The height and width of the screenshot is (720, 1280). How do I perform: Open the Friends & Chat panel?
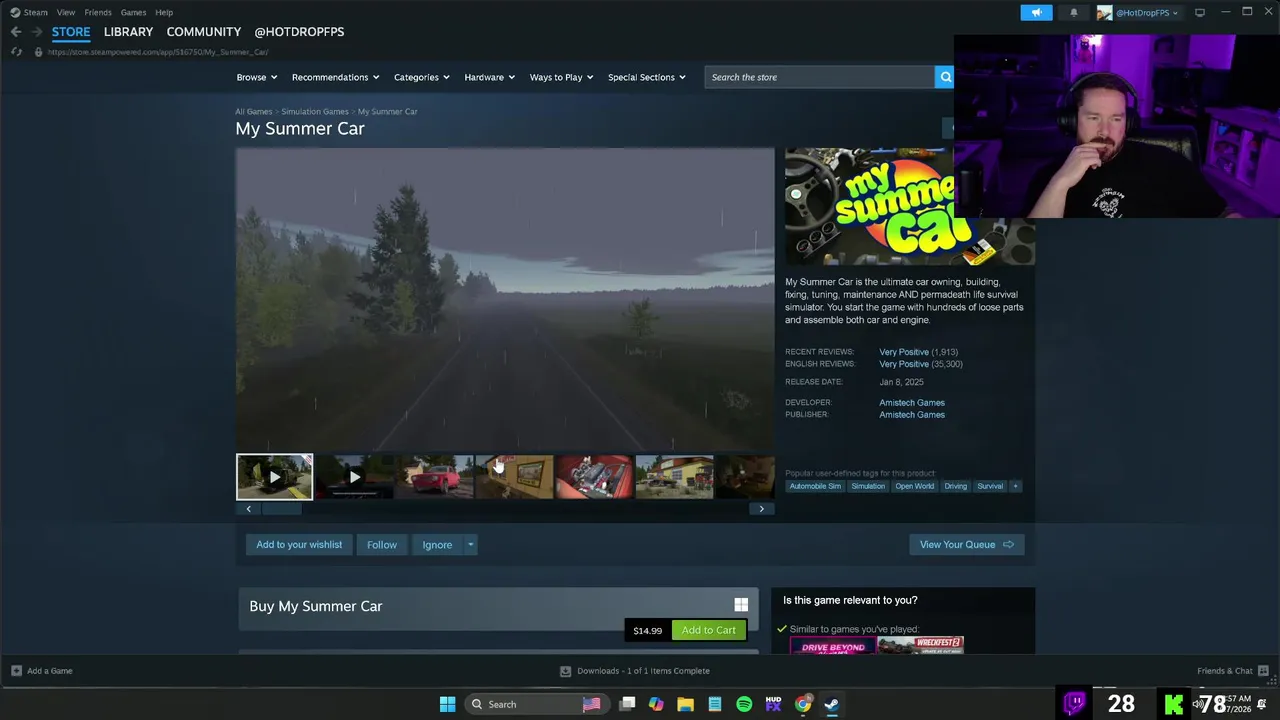(1233, 671)
